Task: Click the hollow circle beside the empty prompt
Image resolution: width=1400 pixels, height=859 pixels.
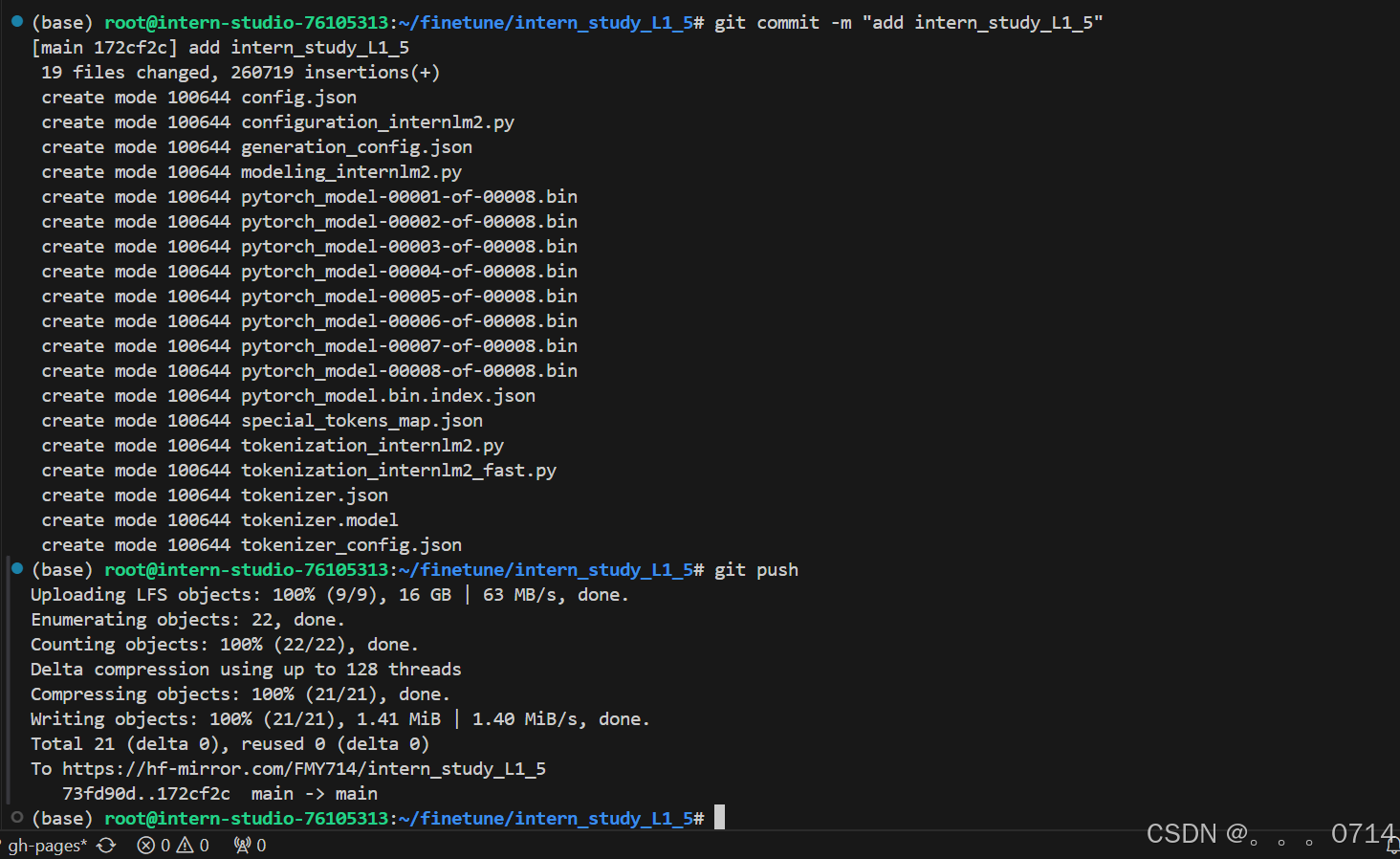Action: (x=17, y=817)
